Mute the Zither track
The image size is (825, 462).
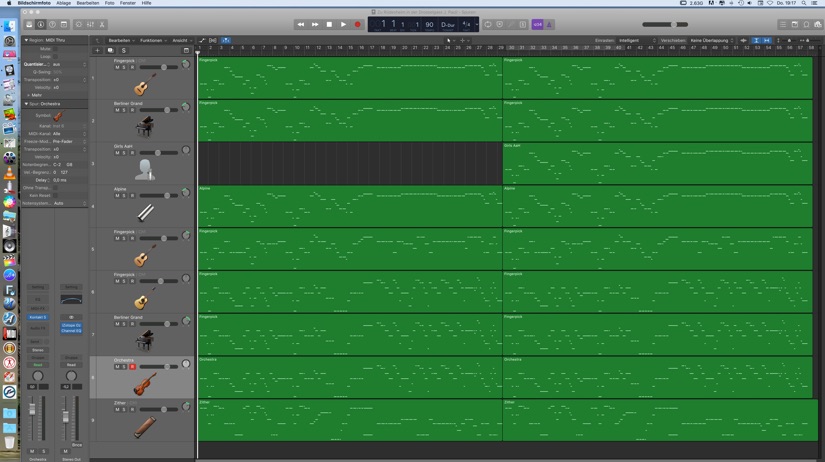[117, 409]
